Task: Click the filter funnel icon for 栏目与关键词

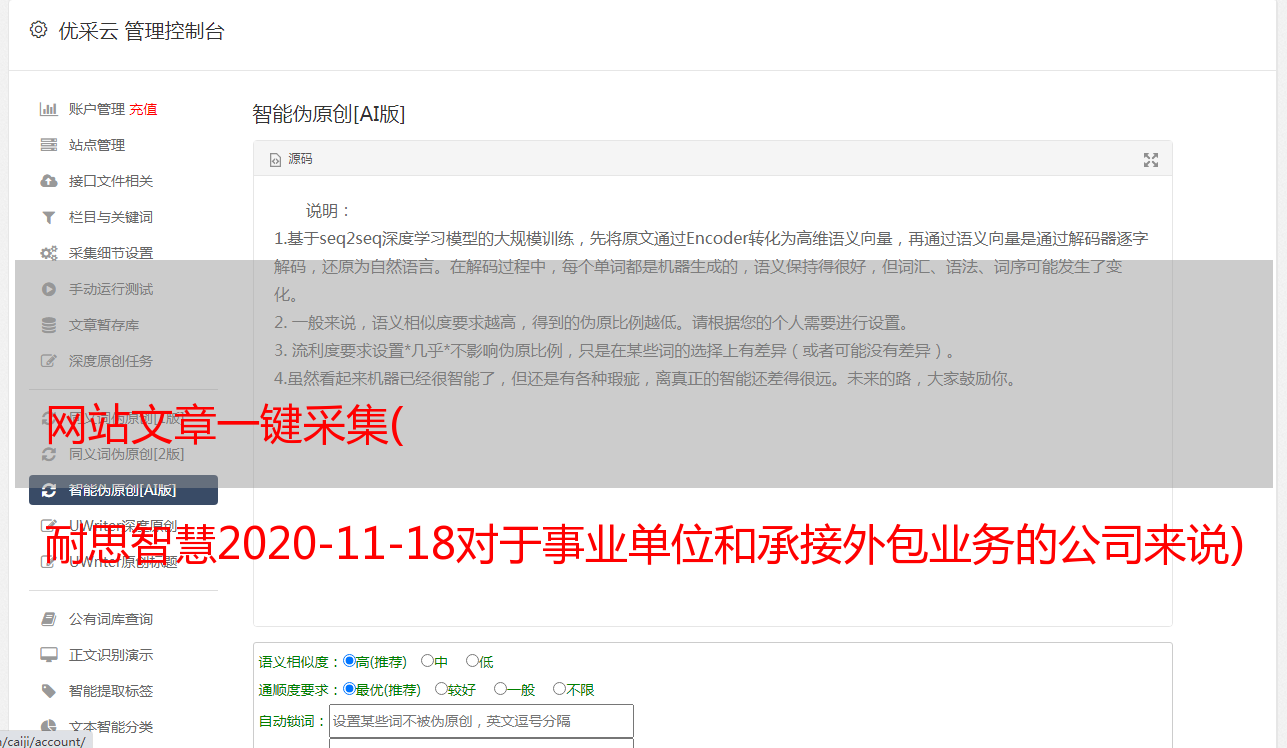Action: pos(48,217)
